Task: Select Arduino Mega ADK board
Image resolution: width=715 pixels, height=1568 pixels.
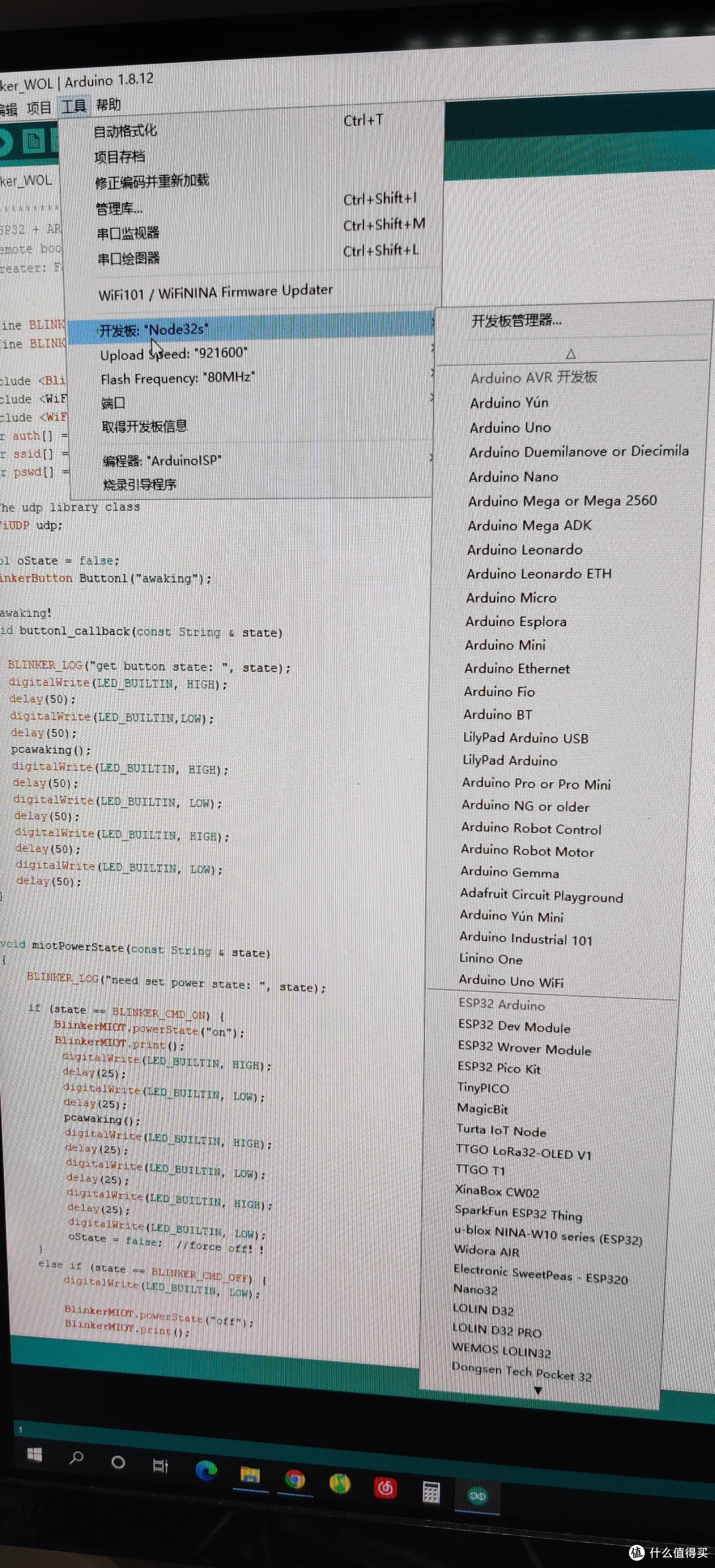Action: pos(530,525)
